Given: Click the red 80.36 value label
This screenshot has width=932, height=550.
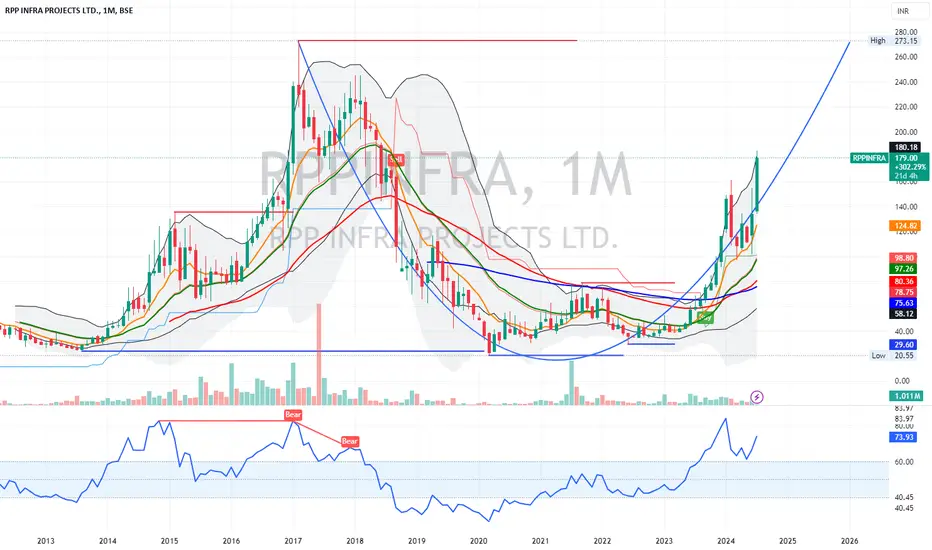Looking at the screenshot, I should (903, 281).
